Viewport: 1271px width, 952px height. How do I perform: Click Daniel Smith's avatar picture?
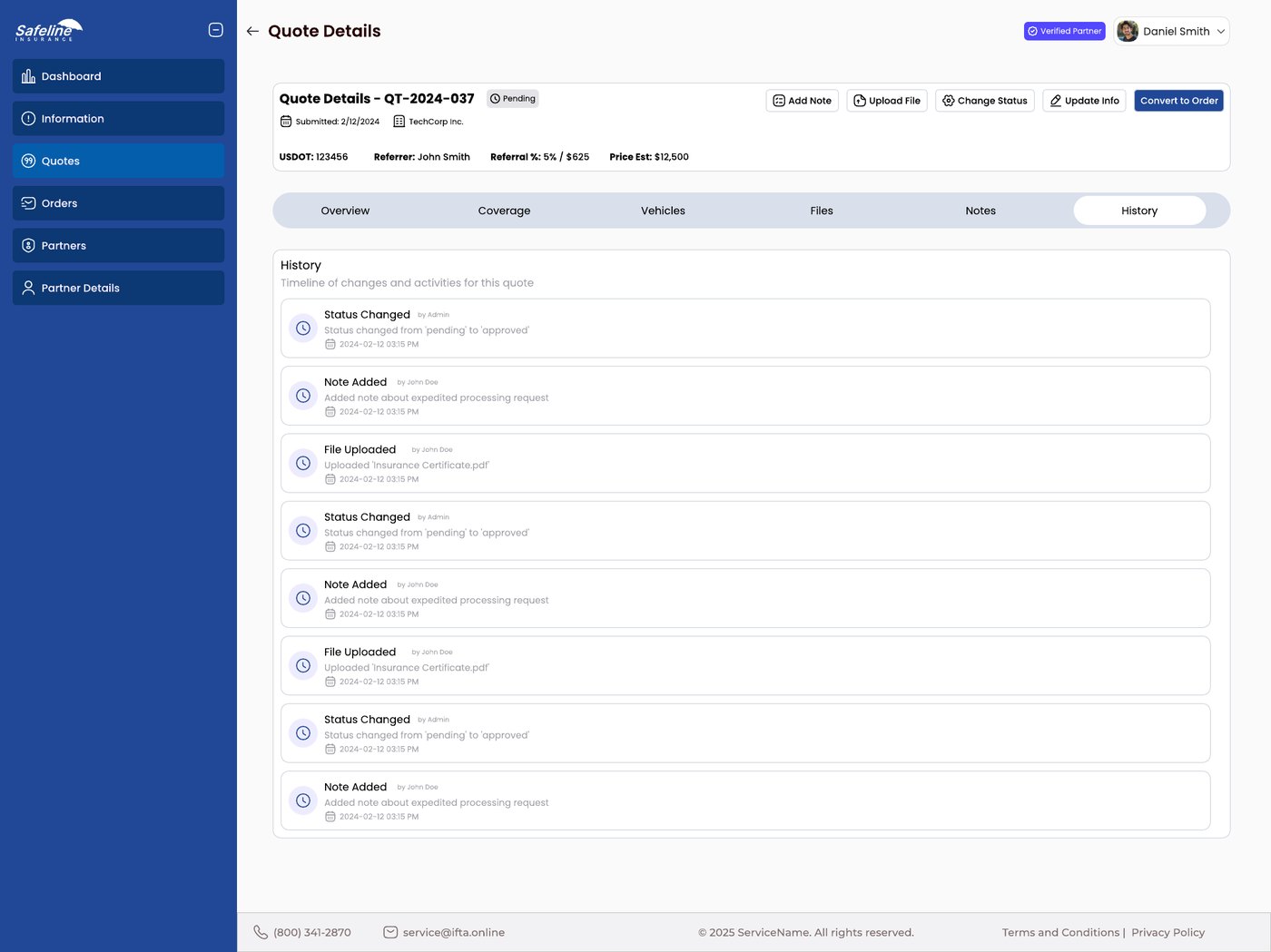click(1128, 31)
